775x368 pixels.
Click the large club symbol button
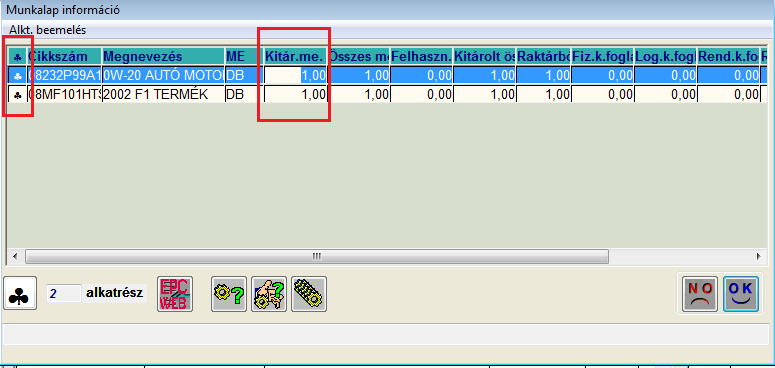[x=20, y=293]
